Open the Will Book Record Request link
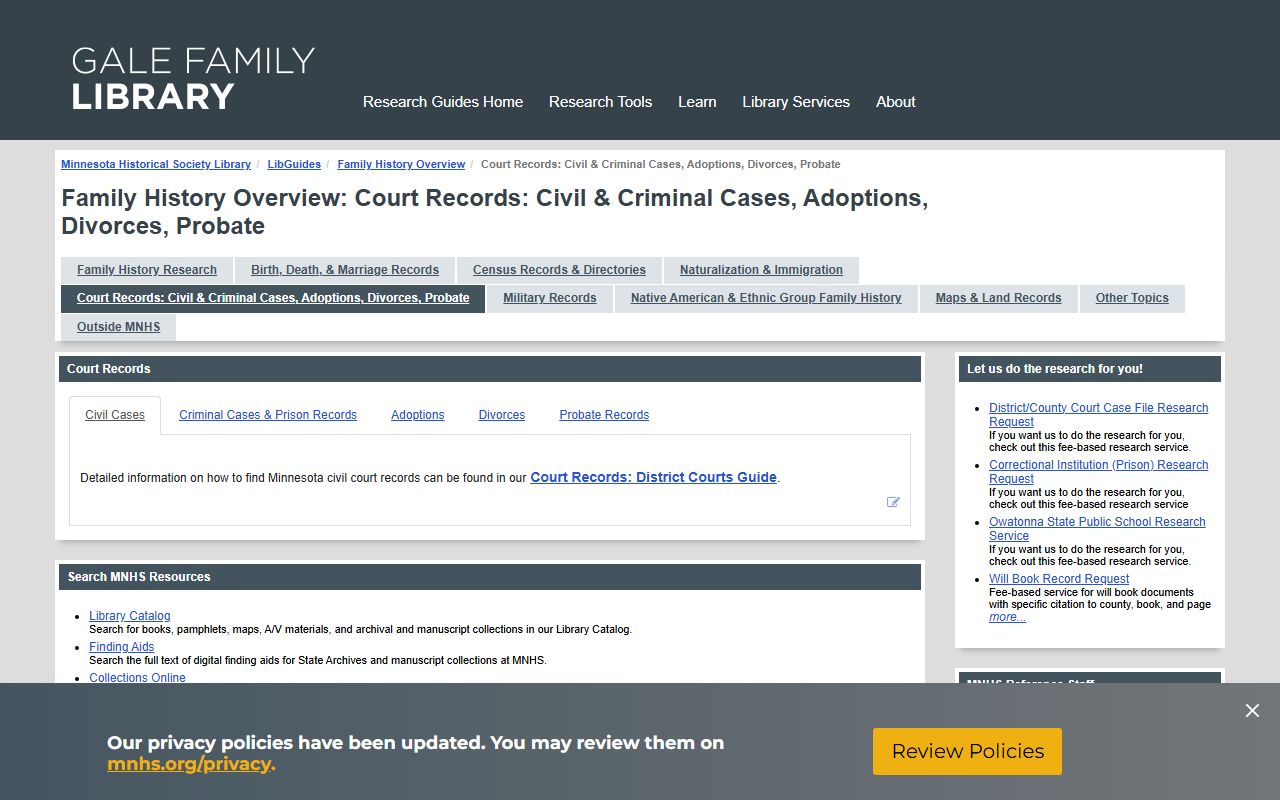Viewport: 1280px width, 800px height. [1059, 579]
